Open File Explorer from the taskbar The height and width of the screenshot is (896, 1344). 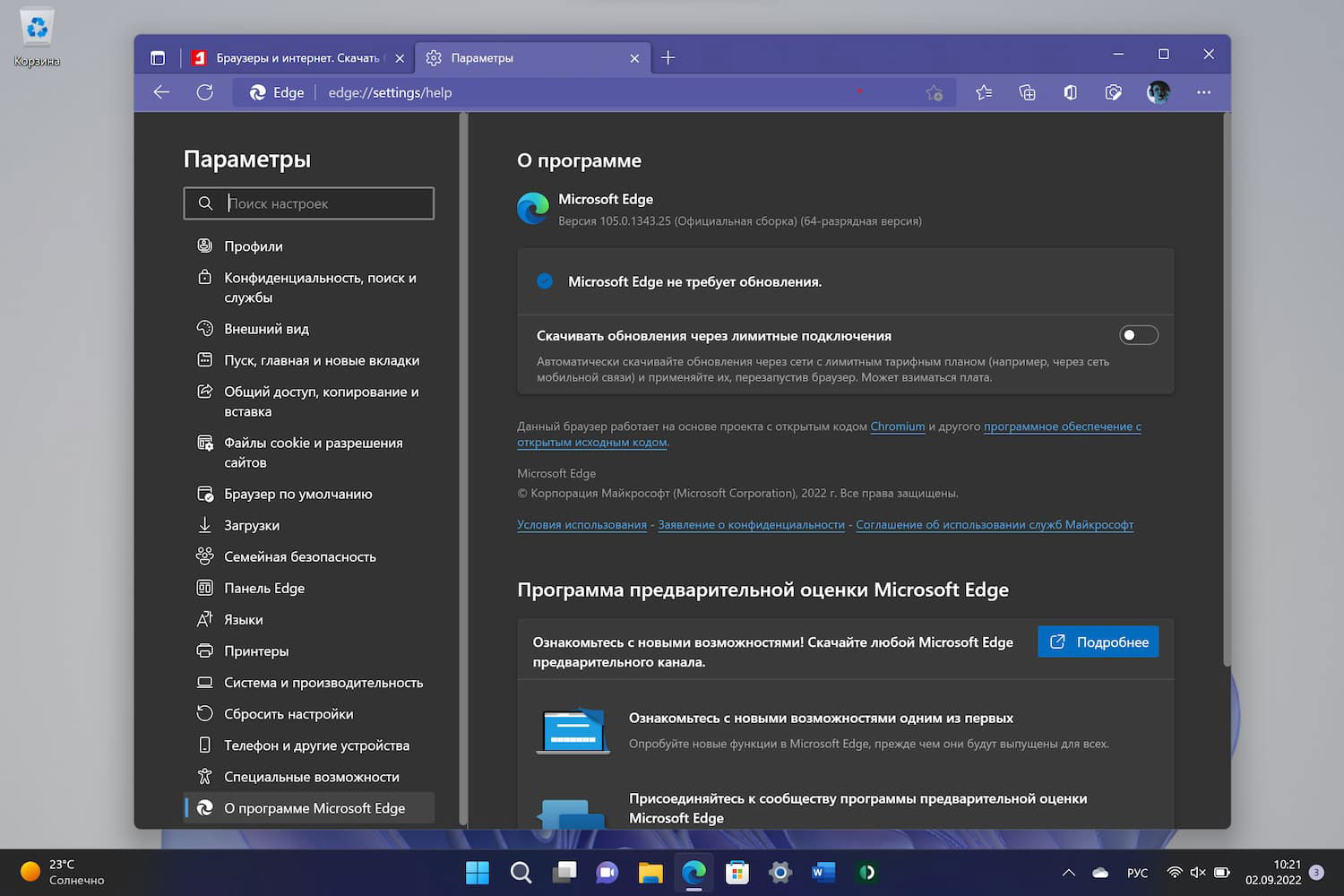tap(650, 873)
